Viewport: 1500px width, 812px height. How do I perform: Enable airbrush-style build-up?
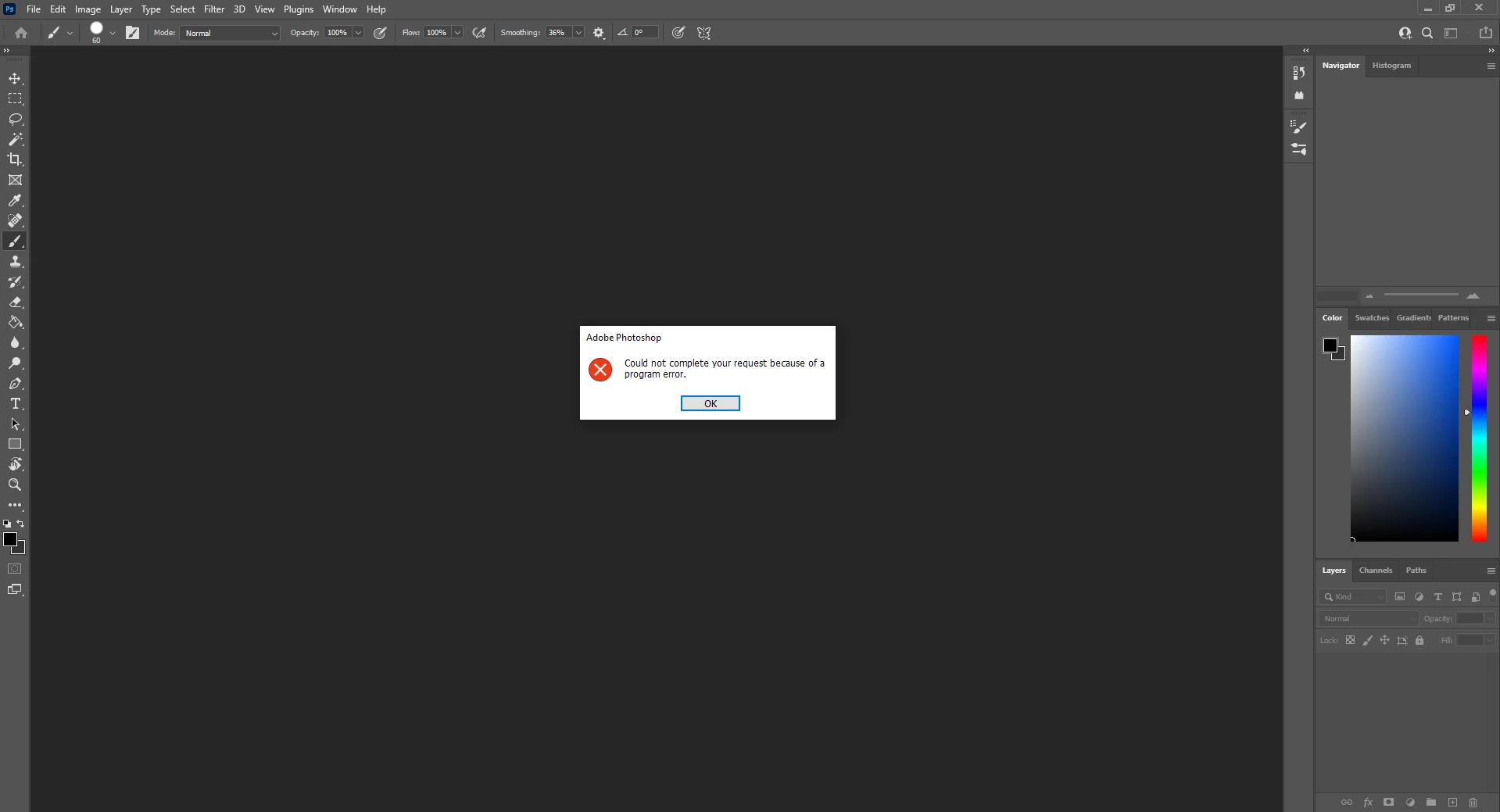pos(479,33)
